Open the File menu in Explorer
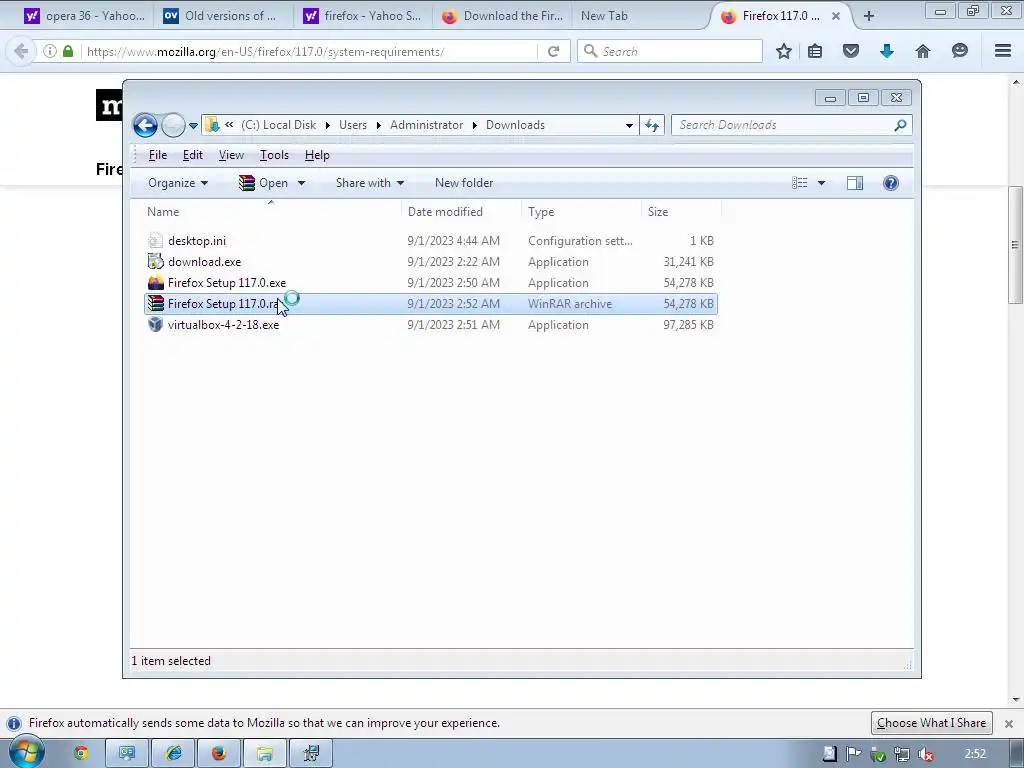 coord(157,155)
